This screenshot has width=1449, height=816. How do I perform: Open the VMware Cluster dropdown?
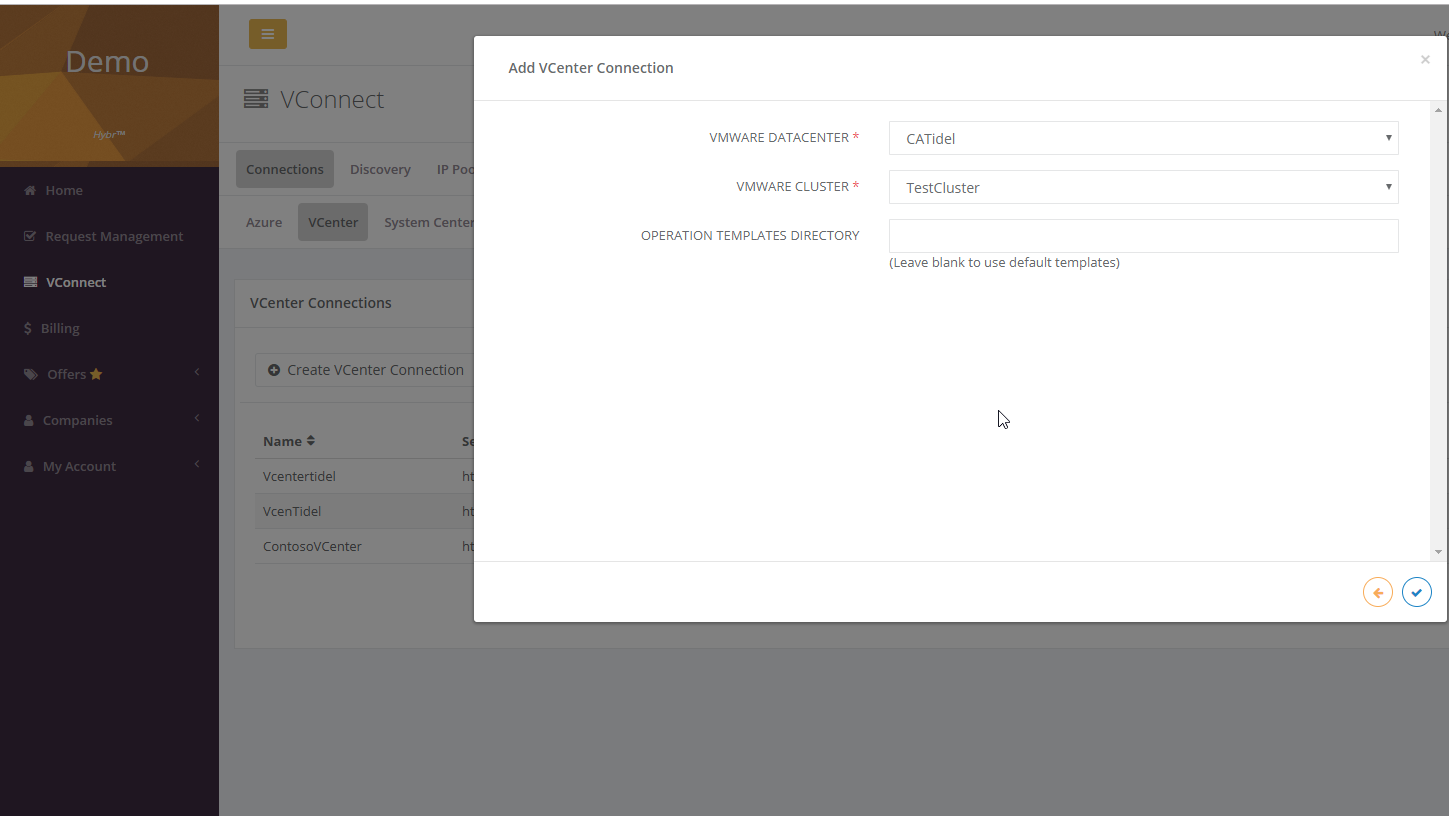coord(1142,187)
